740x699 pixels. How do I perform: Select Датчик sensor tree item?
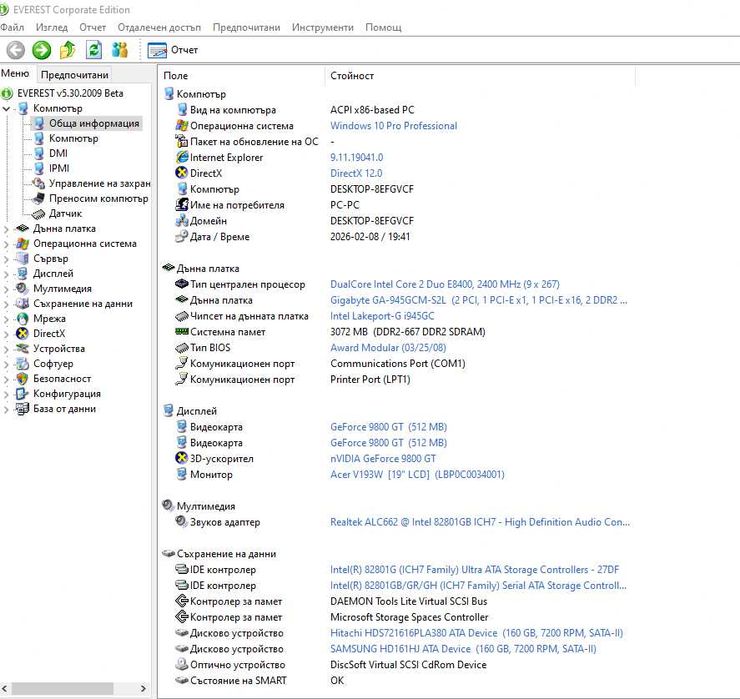pos(65,213)
